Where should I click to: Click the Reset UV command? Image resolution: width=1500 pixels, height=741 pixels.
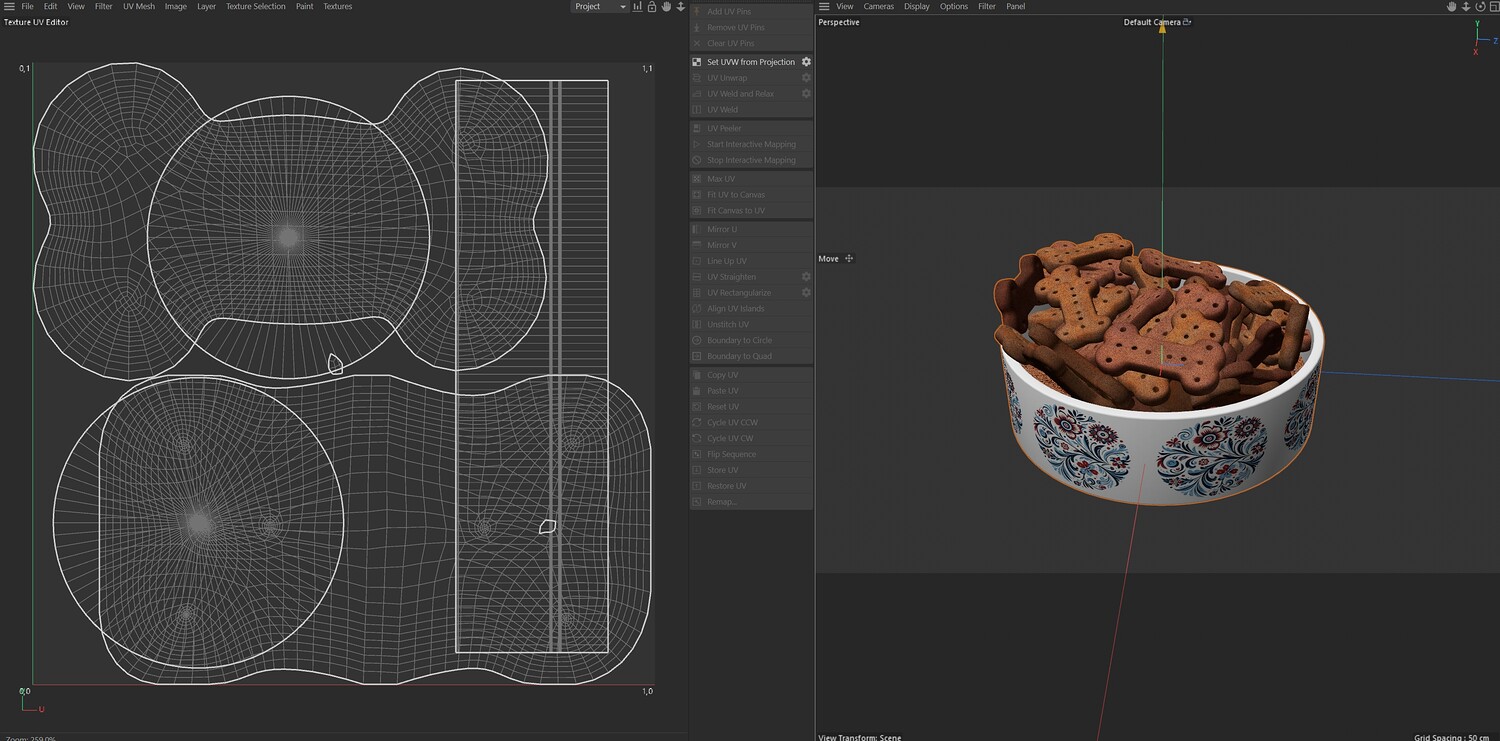click(751, 407)
